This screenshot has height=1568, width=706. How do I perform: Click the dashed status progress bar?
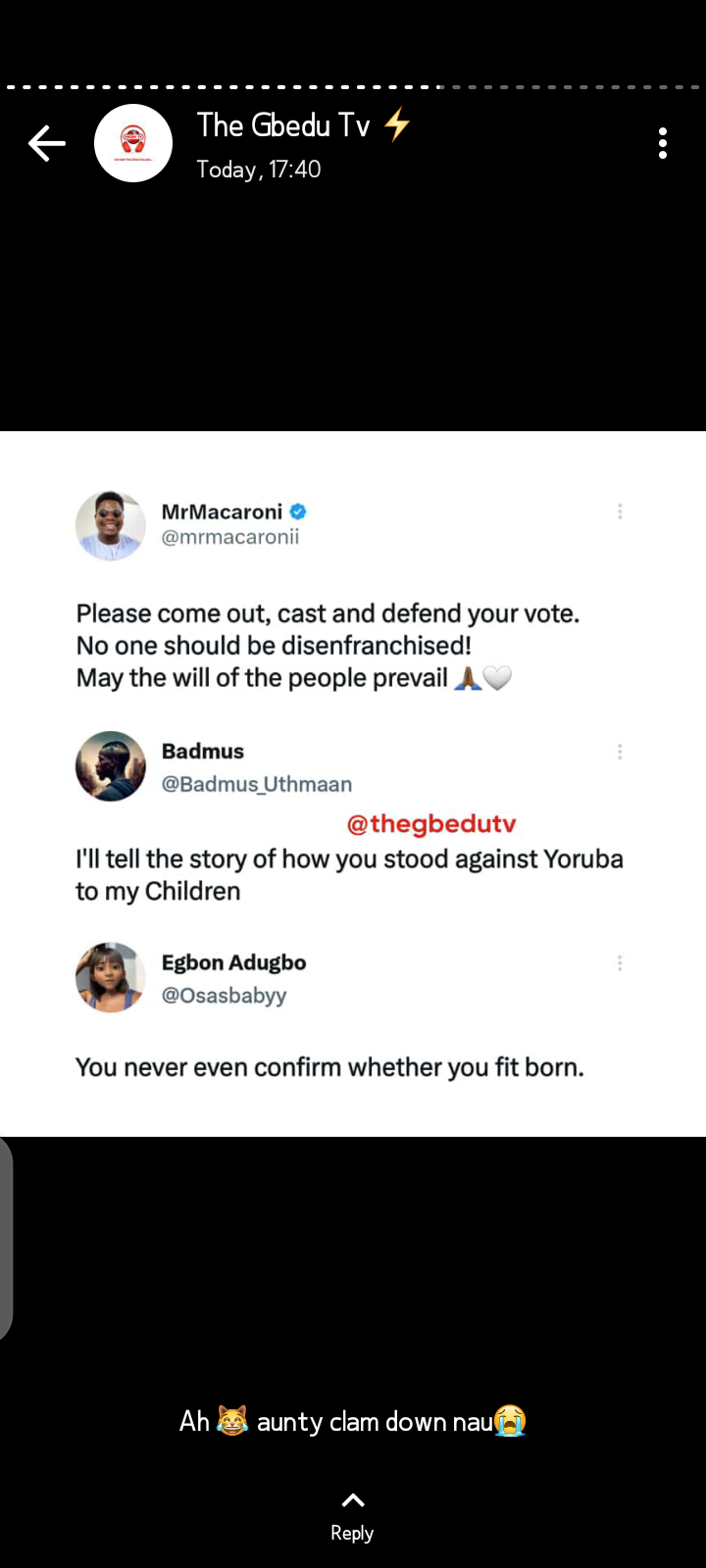point(353,87)
